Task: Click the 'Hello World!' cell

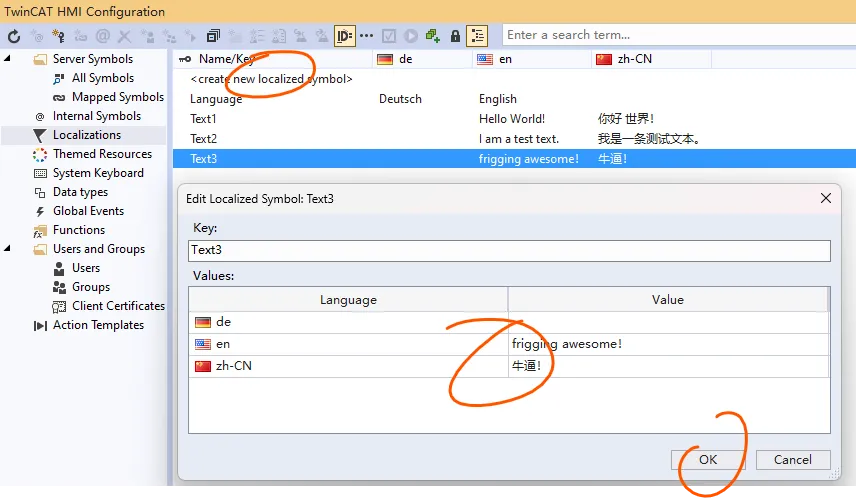Action: (x=512, y=119)
